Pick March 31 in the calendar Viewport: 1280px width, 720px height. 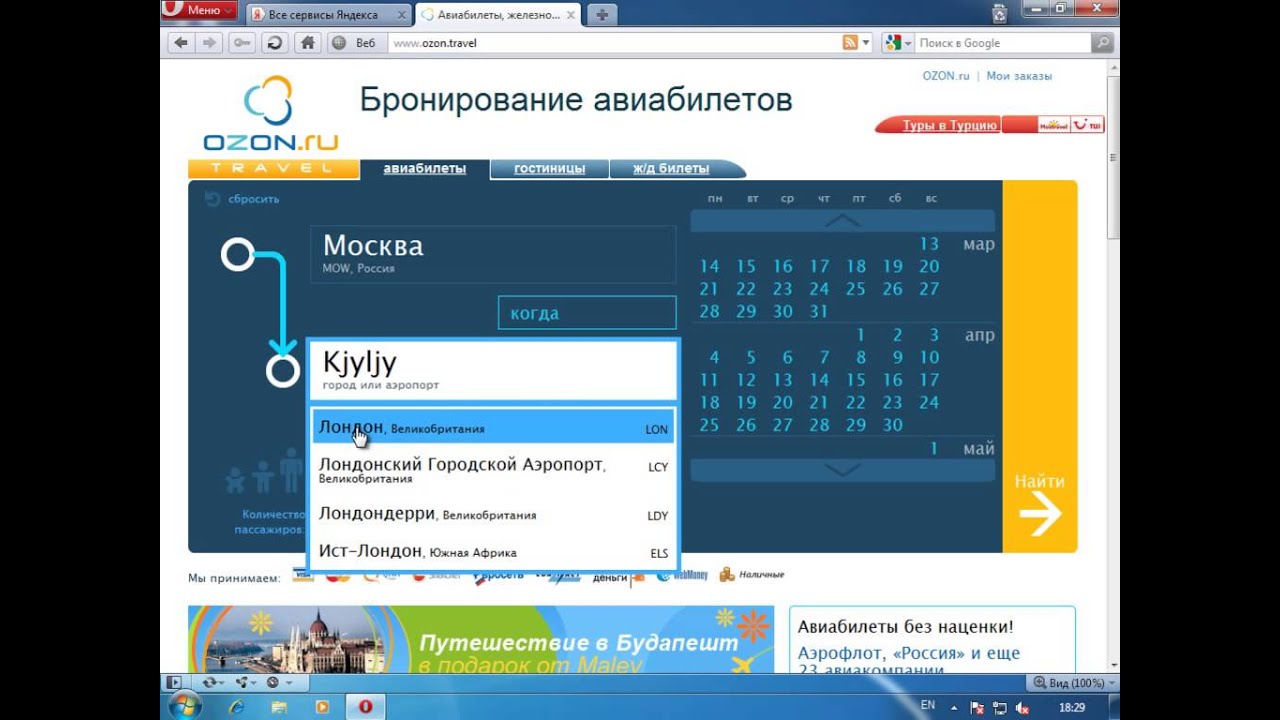click(x=819, y=312)
